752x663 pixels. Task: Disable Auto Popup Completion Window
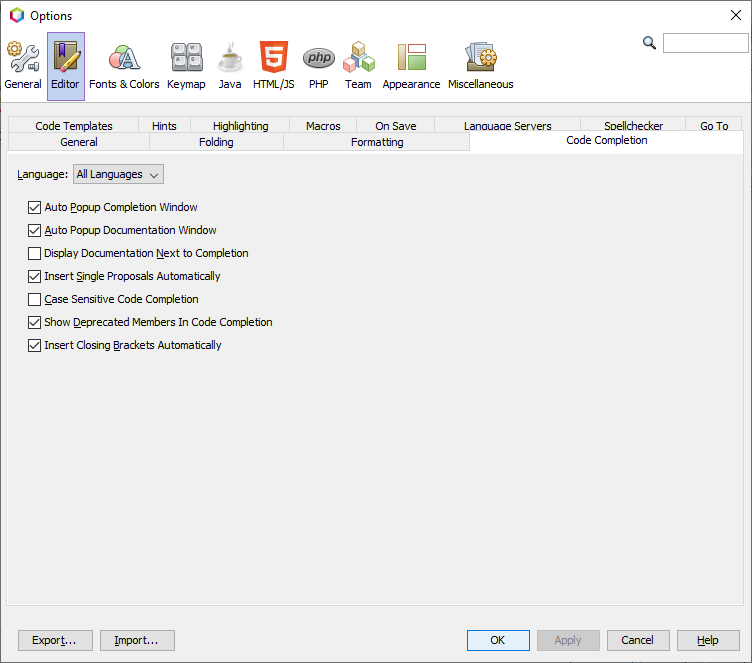(x=36, y=208)
